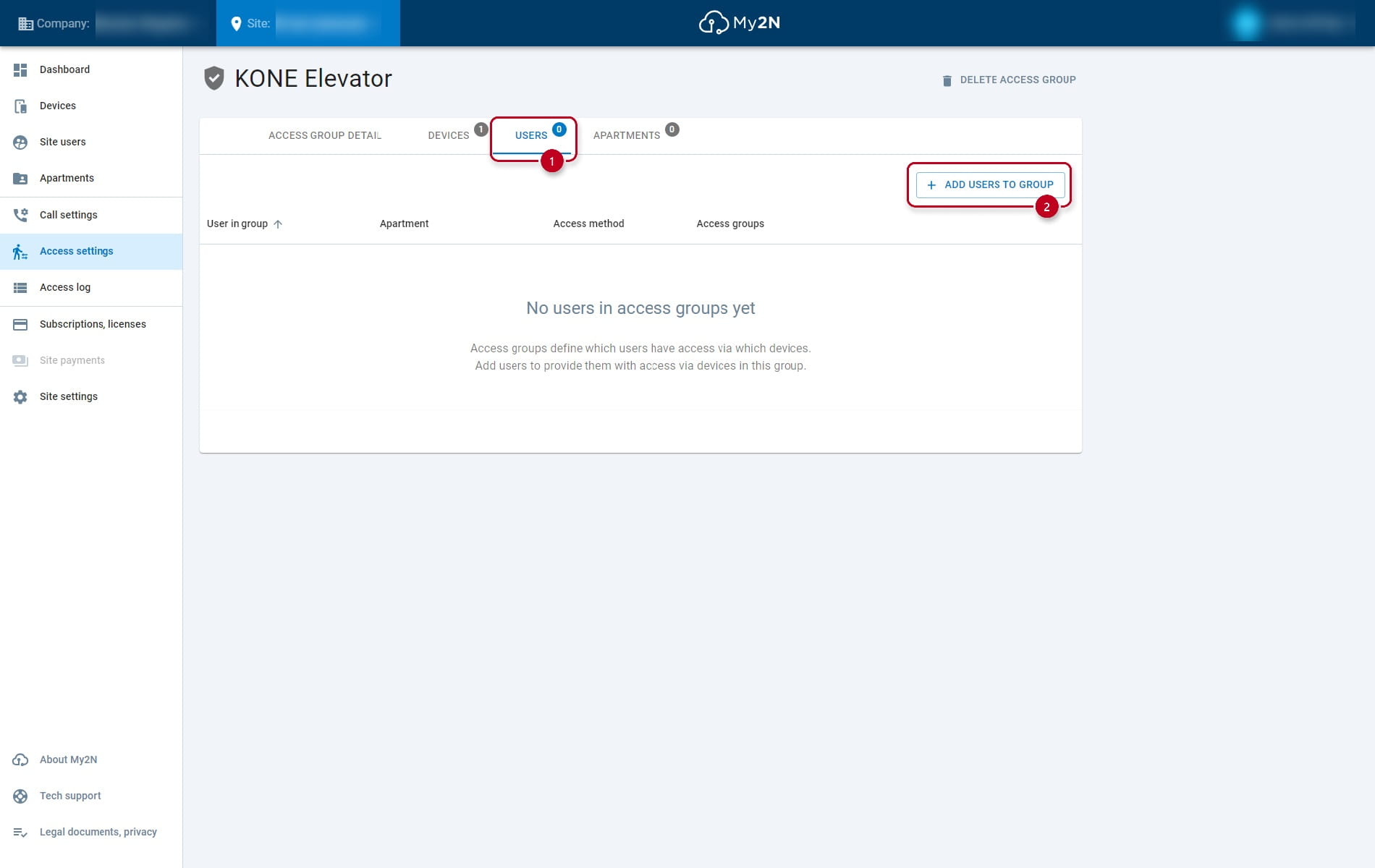Open the Site selector in header
Screen dimensions: 1375x868
coord(308,23)
